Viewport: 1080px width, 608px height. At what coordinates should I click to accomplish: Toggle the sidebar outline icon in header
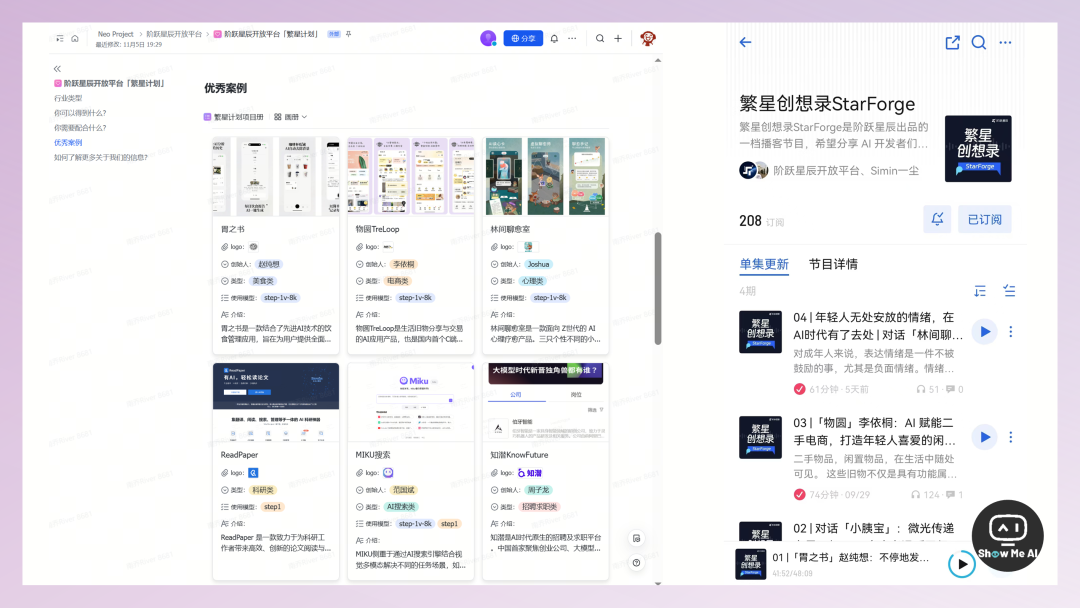tap(60, 39)
